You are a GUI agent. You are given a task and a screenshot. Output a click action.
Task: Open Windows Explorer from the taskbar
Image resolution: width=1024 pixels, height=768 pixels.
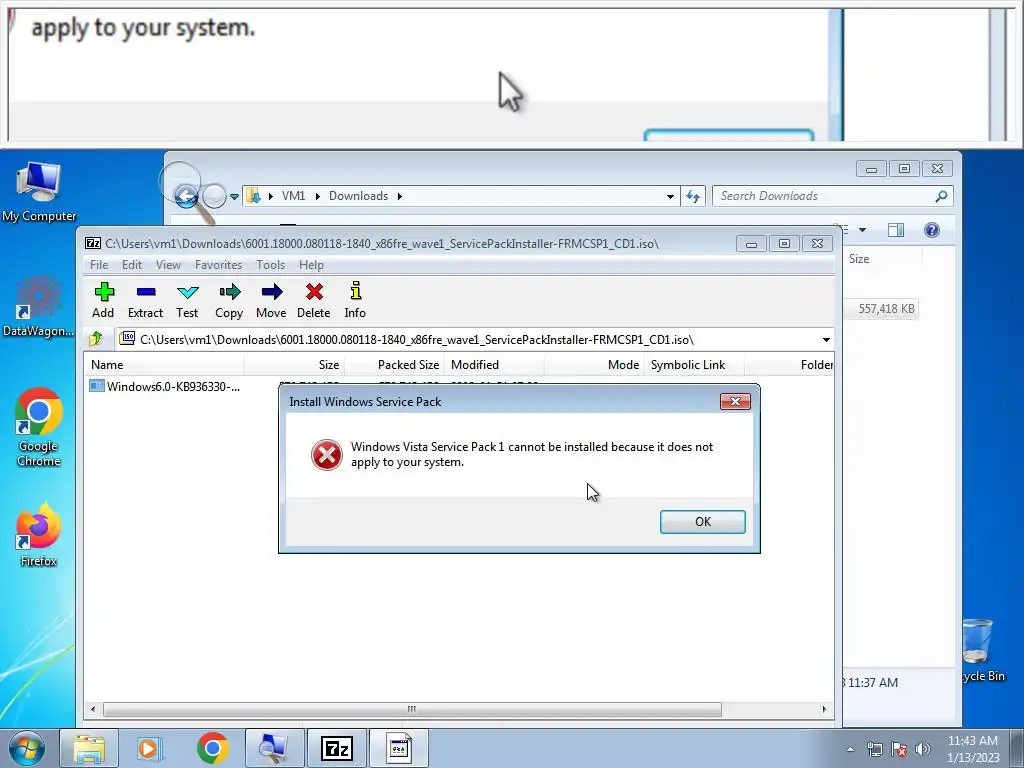(89, 748)
